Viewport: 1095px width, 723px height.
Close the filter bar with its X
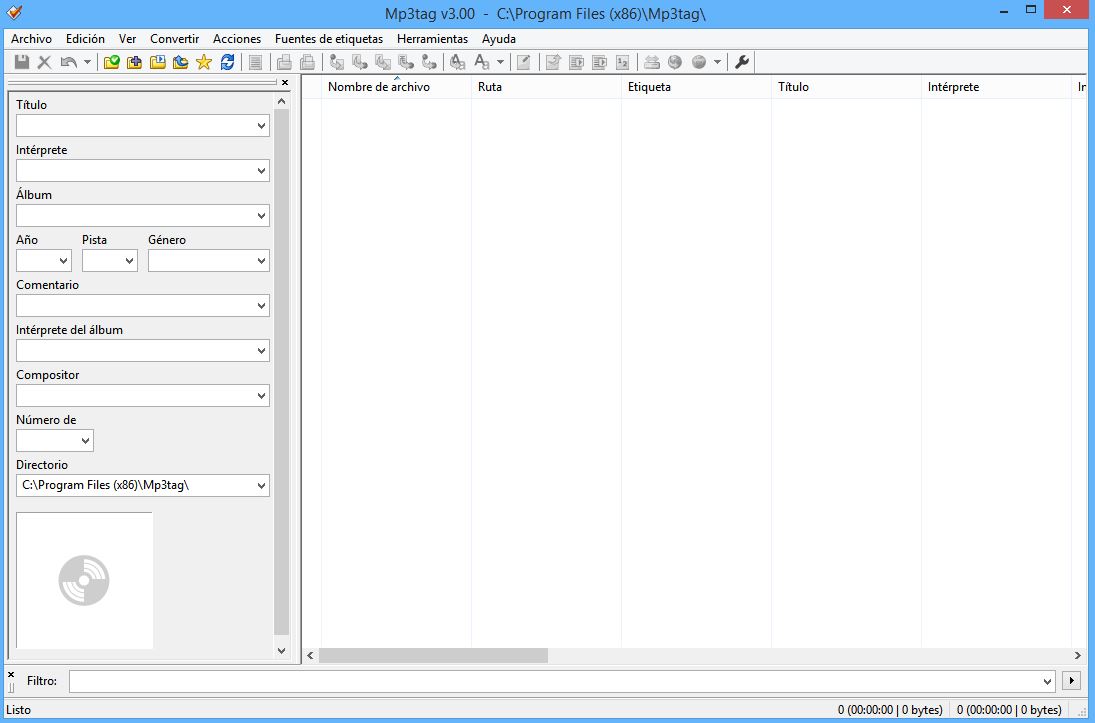pos(10,674)
